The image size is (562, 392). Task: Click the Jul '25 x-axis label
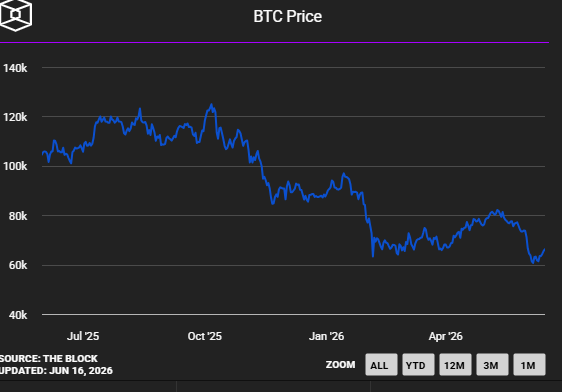(83, 336)
